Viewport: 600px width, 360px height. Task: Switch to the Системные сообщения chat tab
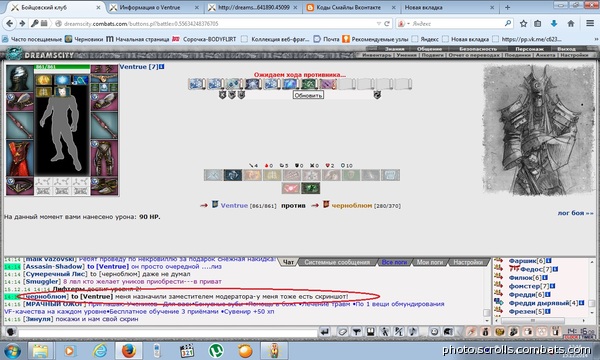(337, 262)
